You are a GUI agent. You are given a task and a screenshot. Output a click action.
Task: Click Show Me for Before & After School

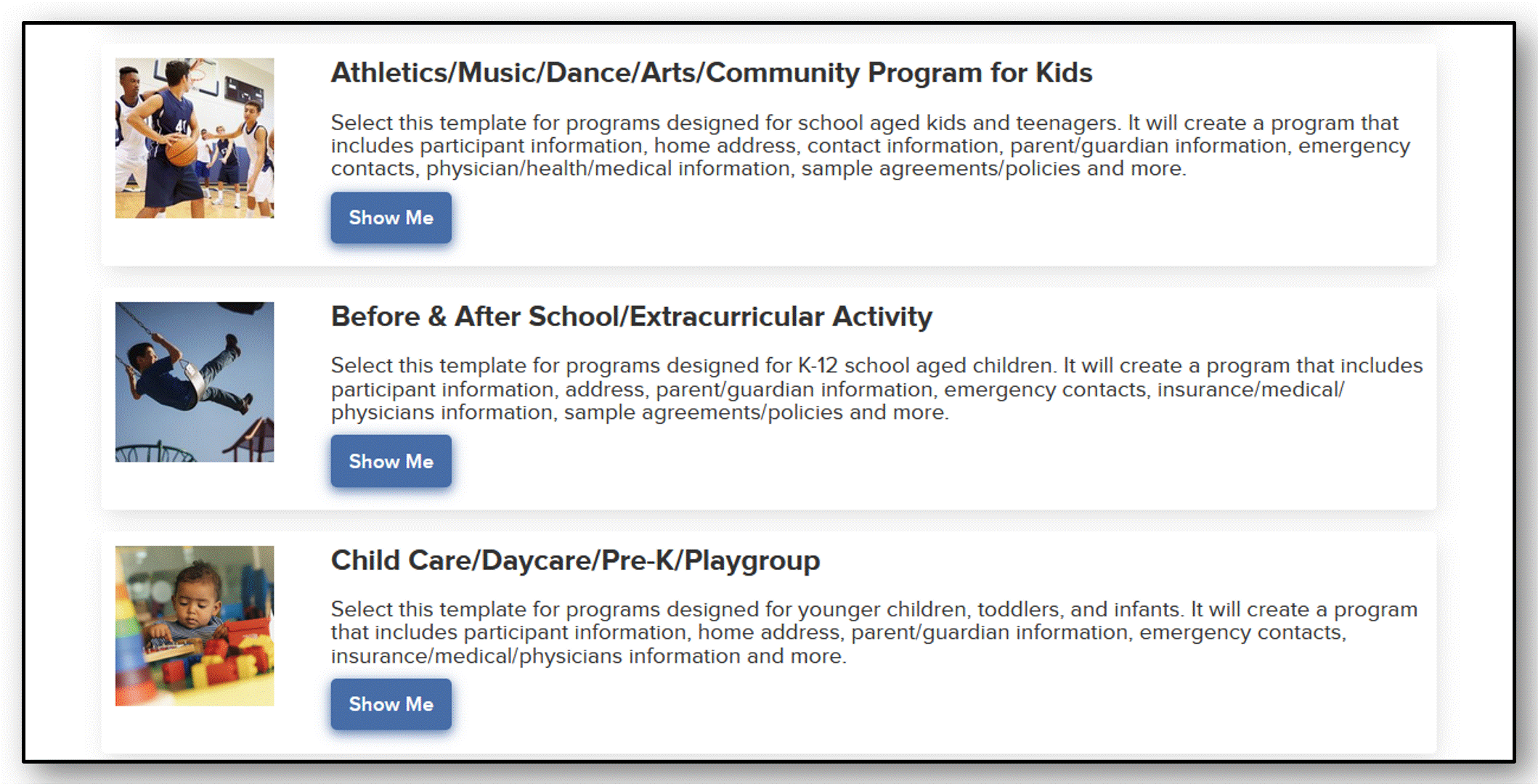391,461
